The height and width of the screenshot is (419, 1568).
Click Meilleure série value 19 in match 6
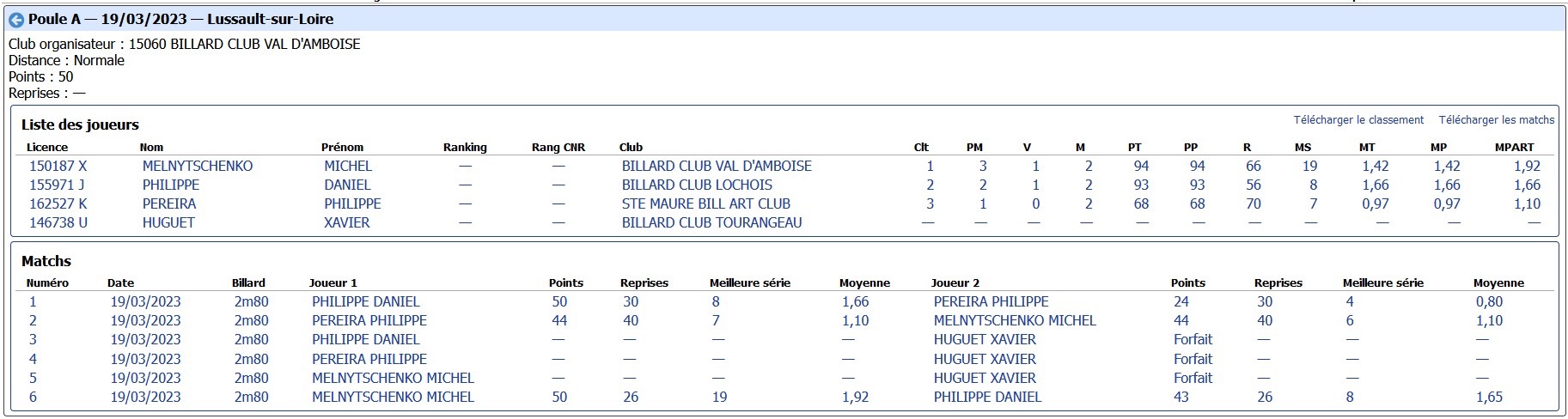click(x=719, y=397)
